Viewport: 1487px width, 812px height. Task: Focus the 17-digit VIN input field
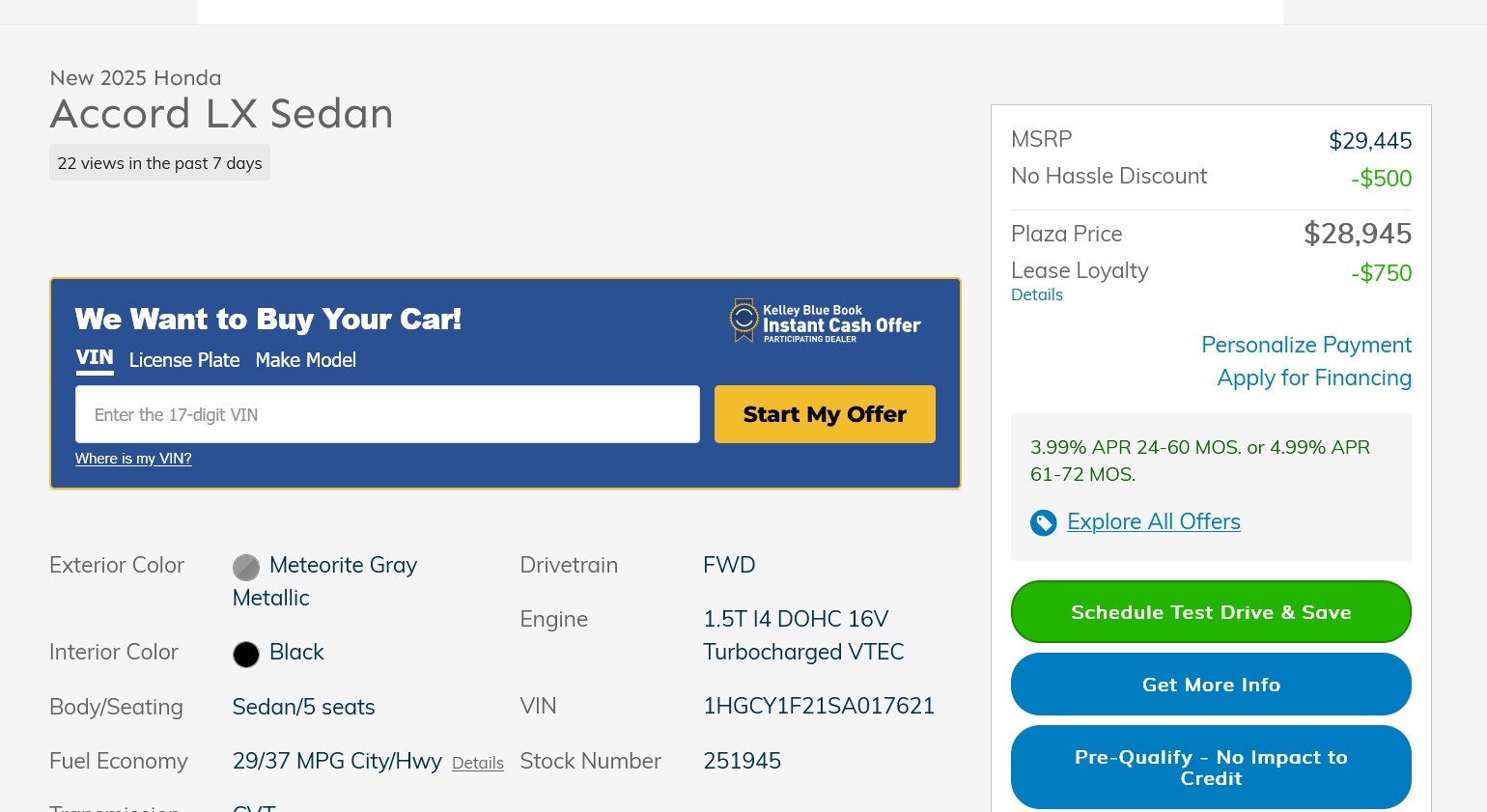[387, 414]
